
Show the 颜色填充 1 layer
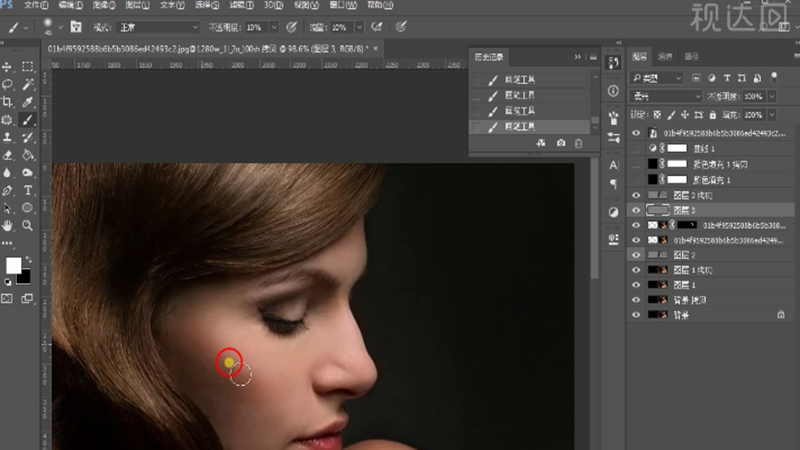pos(636,180)
